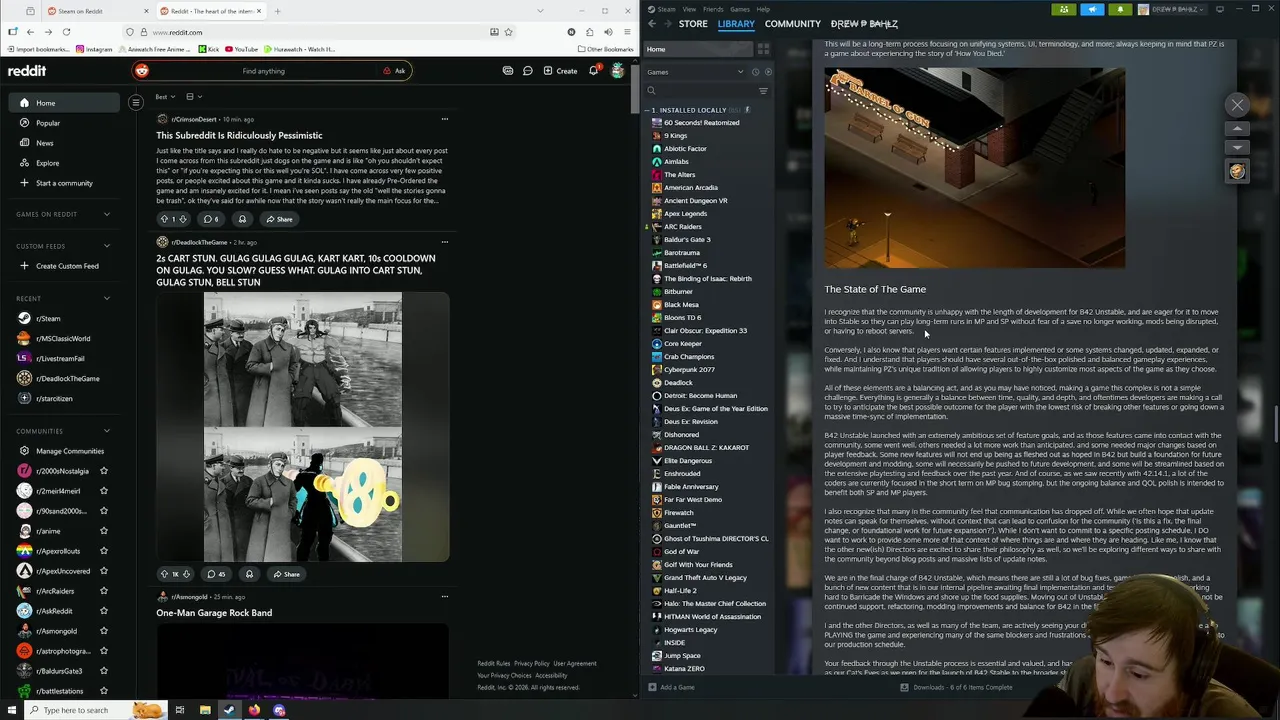The image size is (1280, 720).
Task: Go back in Steam navigation
Action: [x=652, y=24]
